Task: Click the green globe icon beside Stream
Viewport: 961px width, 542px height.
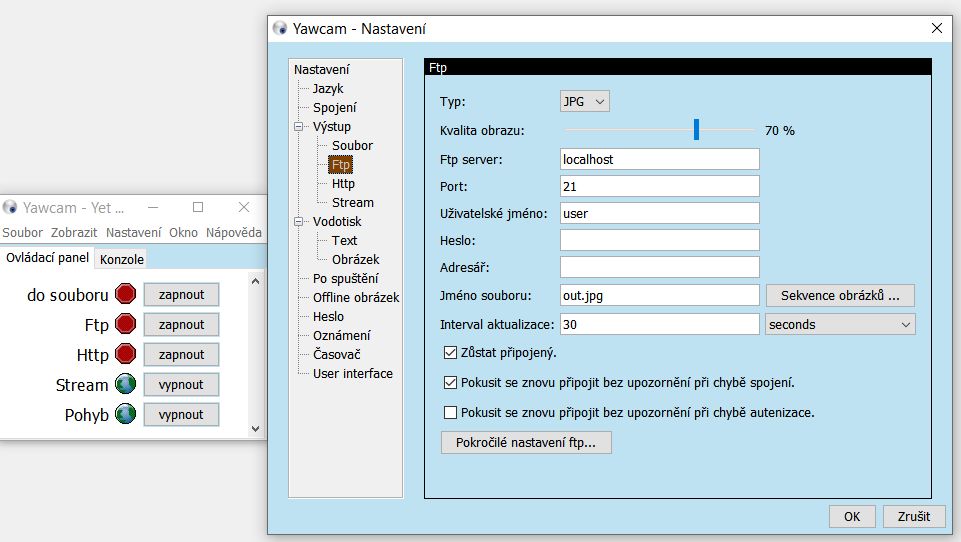Action: (x=125, y=384)
